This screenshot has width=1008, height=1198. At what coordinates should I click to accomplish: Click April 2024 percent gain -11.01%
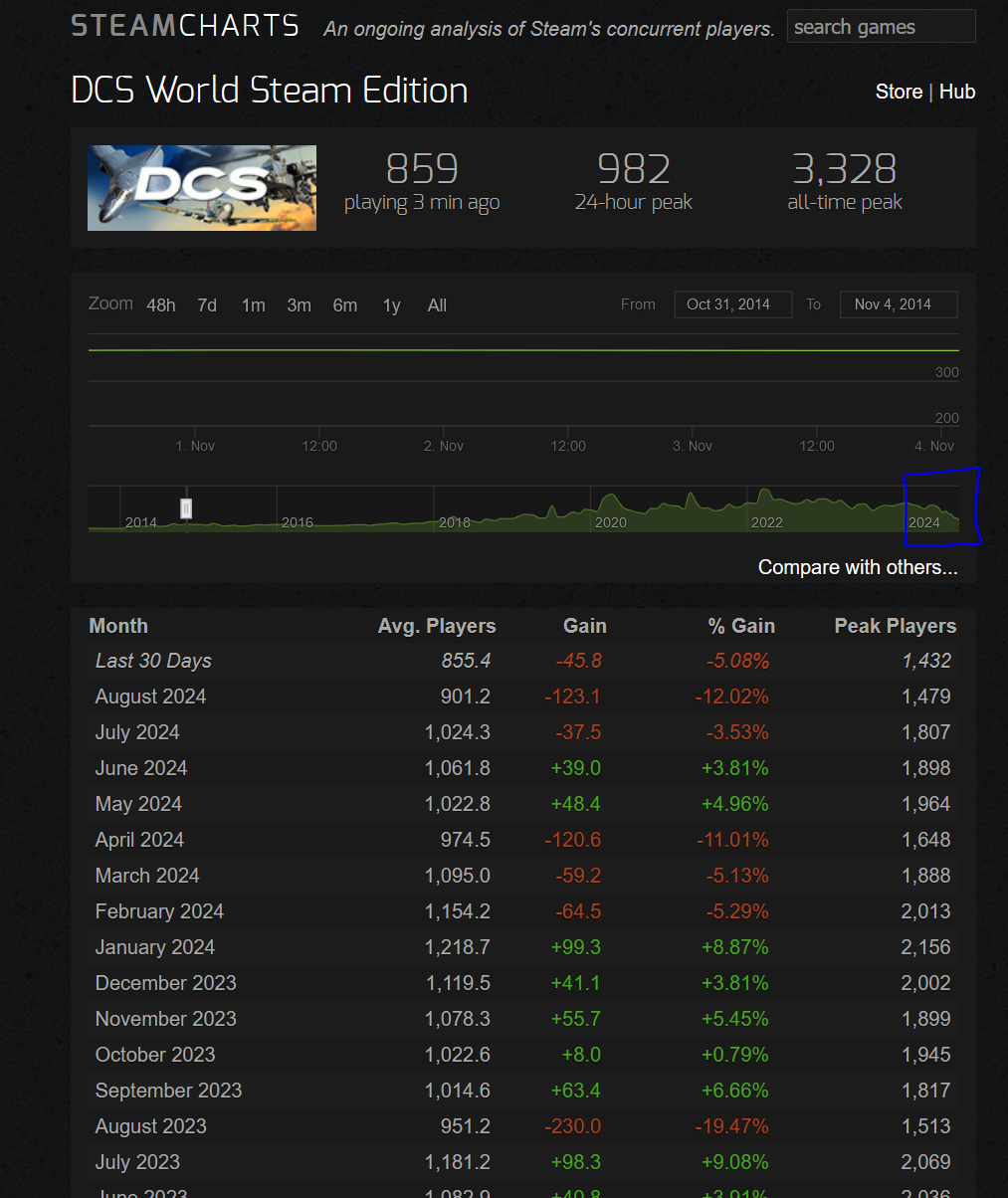click(732, 840)
